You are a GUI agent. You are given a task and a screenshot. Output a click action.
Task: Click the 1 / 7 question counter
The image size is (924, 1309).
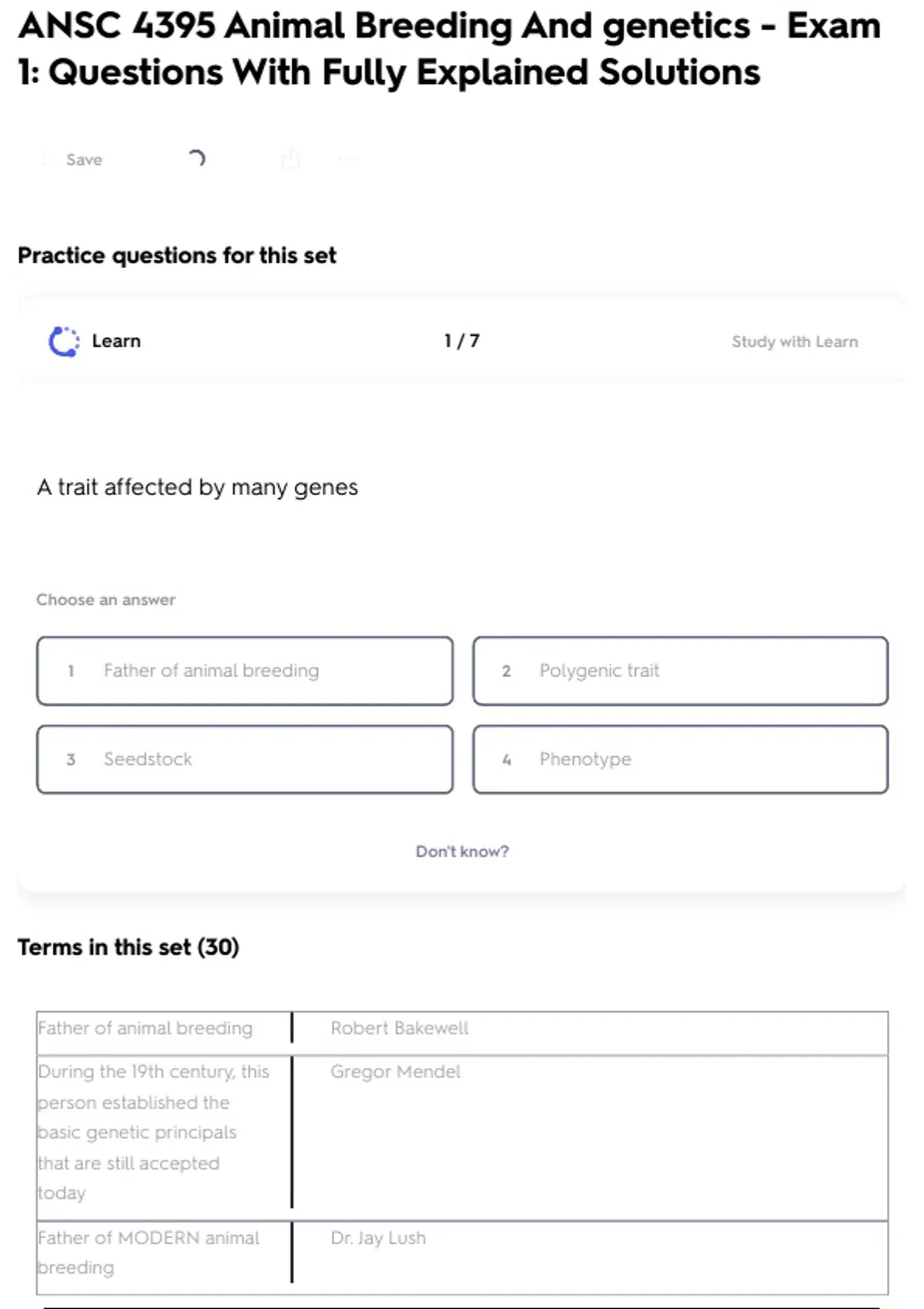462,341
